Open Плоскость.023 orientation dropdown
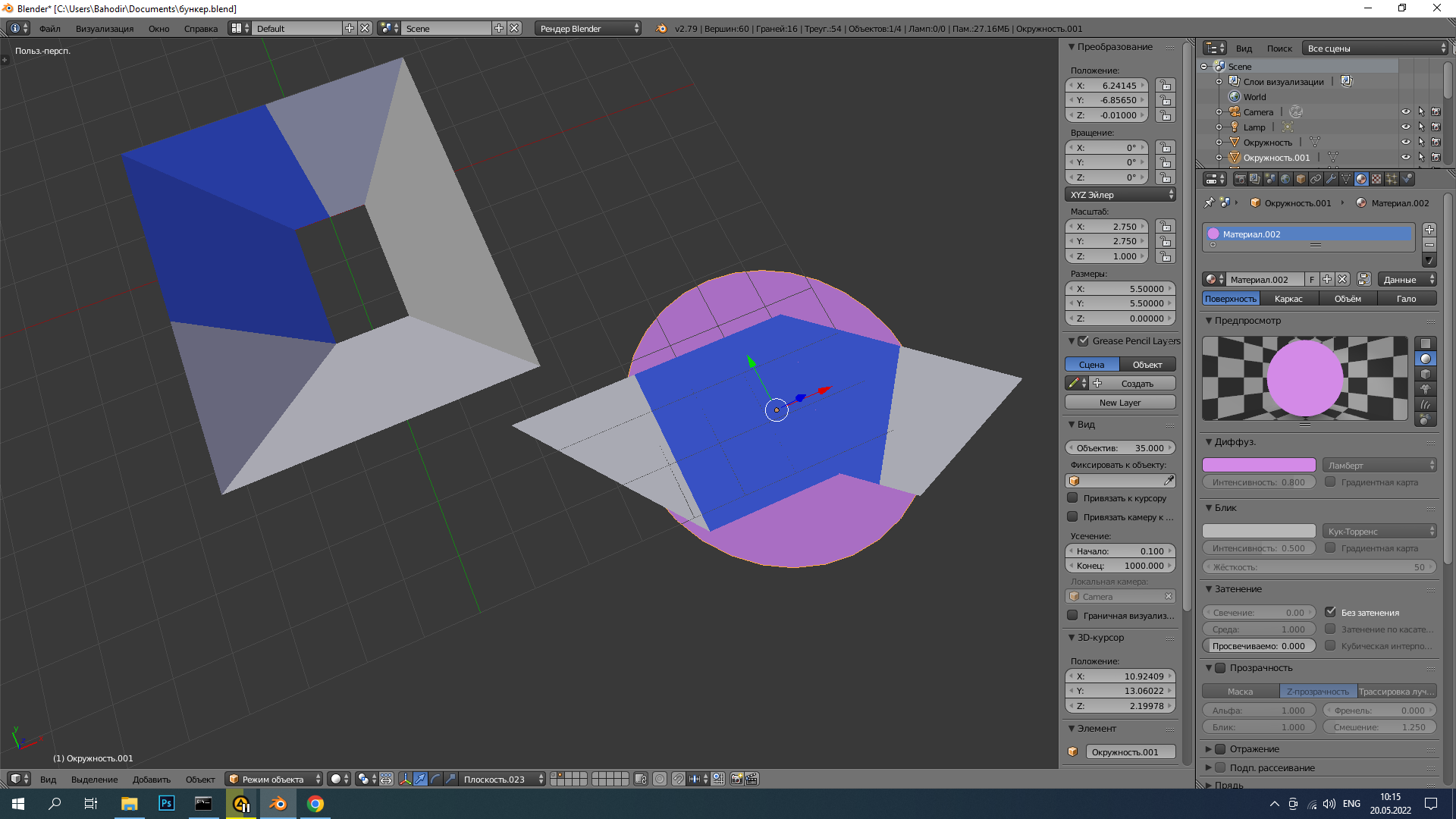Screen dimensions: 1456x819 tap(503, 779)
